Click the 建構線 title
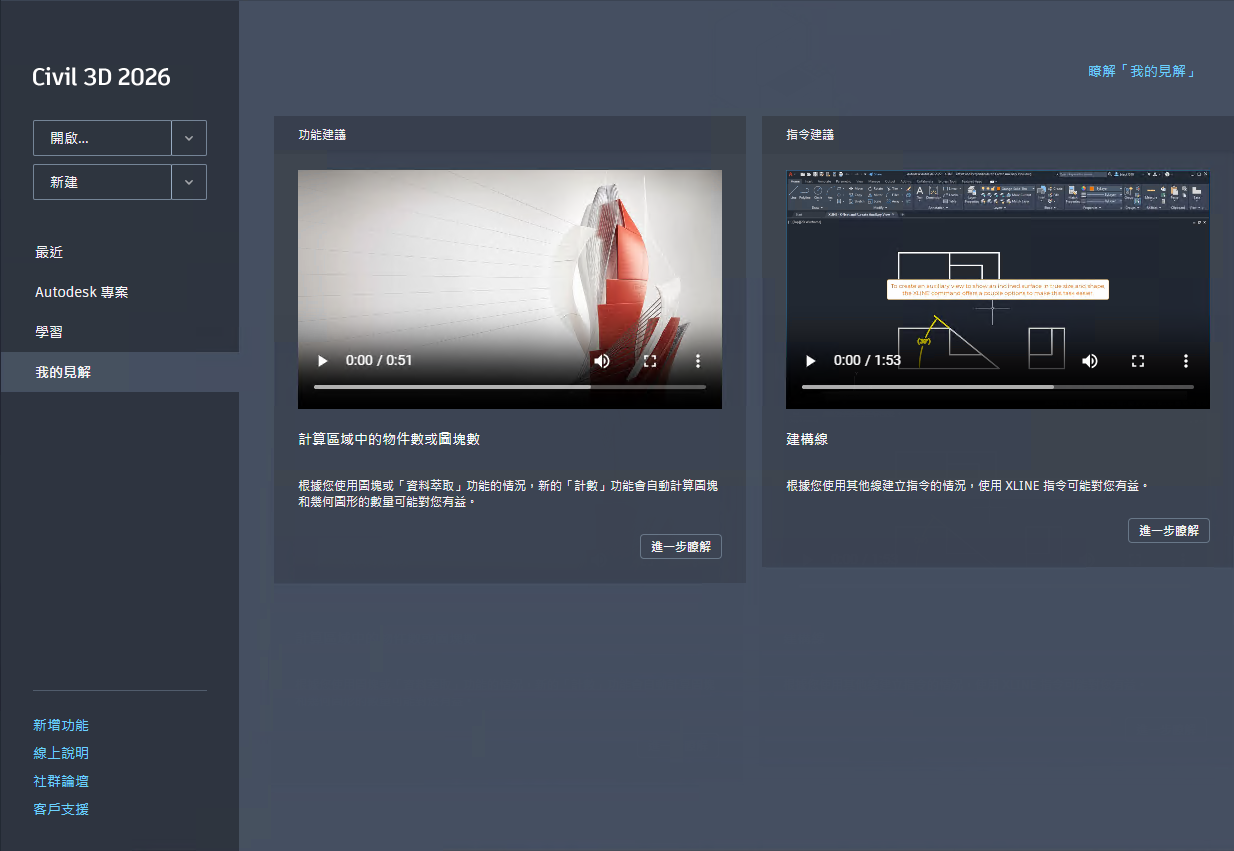Viewport: 1234px width, 851px height. point(807,439)
